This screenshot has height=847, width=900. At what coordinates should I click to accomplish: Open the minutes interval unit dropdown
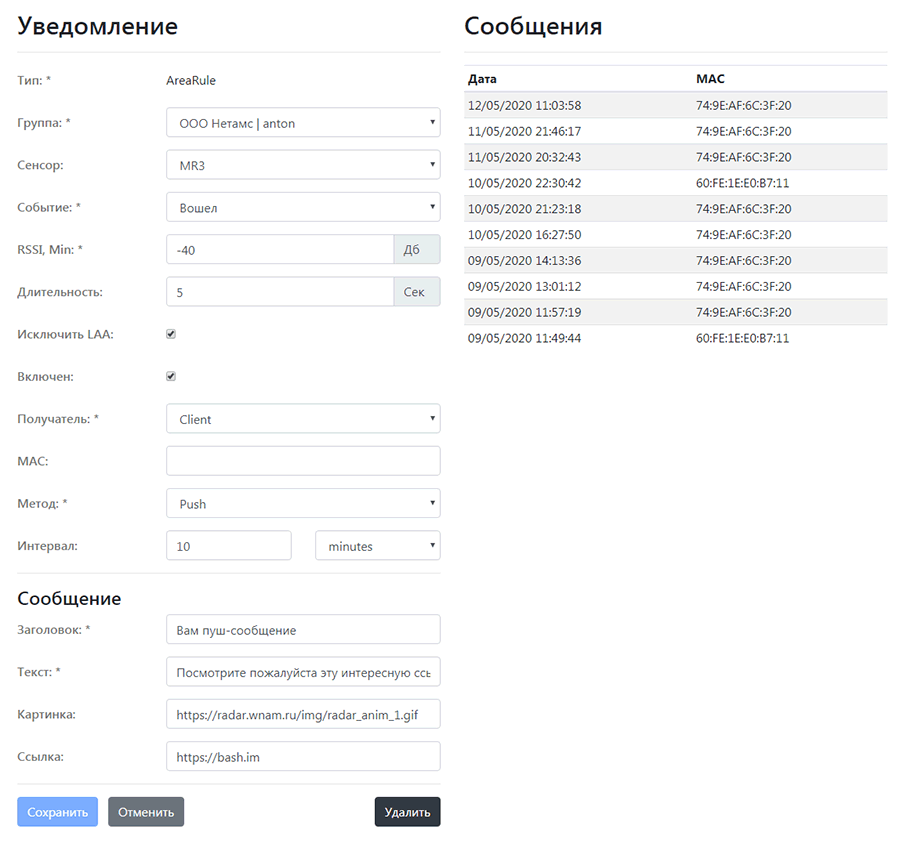click(x=378, y=546)
